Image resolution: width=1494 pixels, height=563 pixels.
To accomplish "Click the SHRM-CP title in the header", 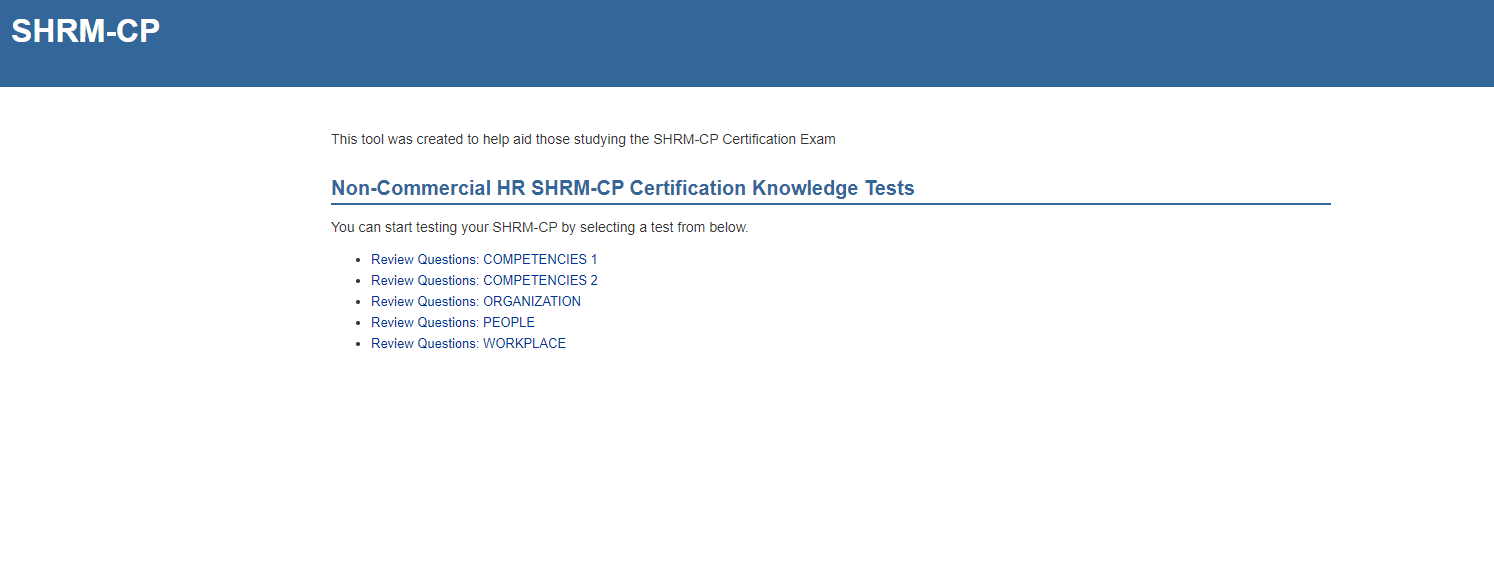I will pyautogui.click(x=85, y=31).
